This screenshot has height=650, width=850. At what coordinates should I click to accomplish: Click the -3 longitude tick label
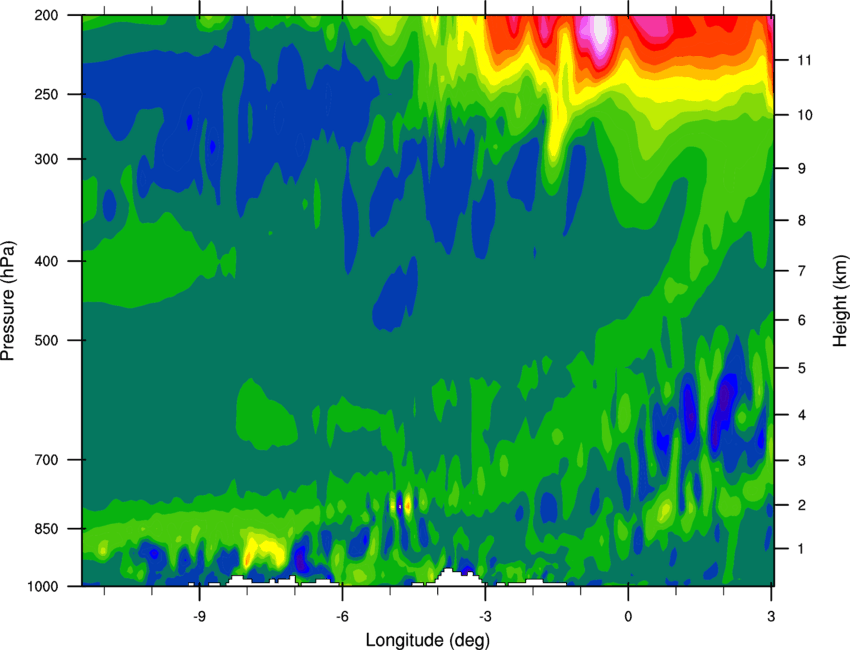click(x=485, y=616)
